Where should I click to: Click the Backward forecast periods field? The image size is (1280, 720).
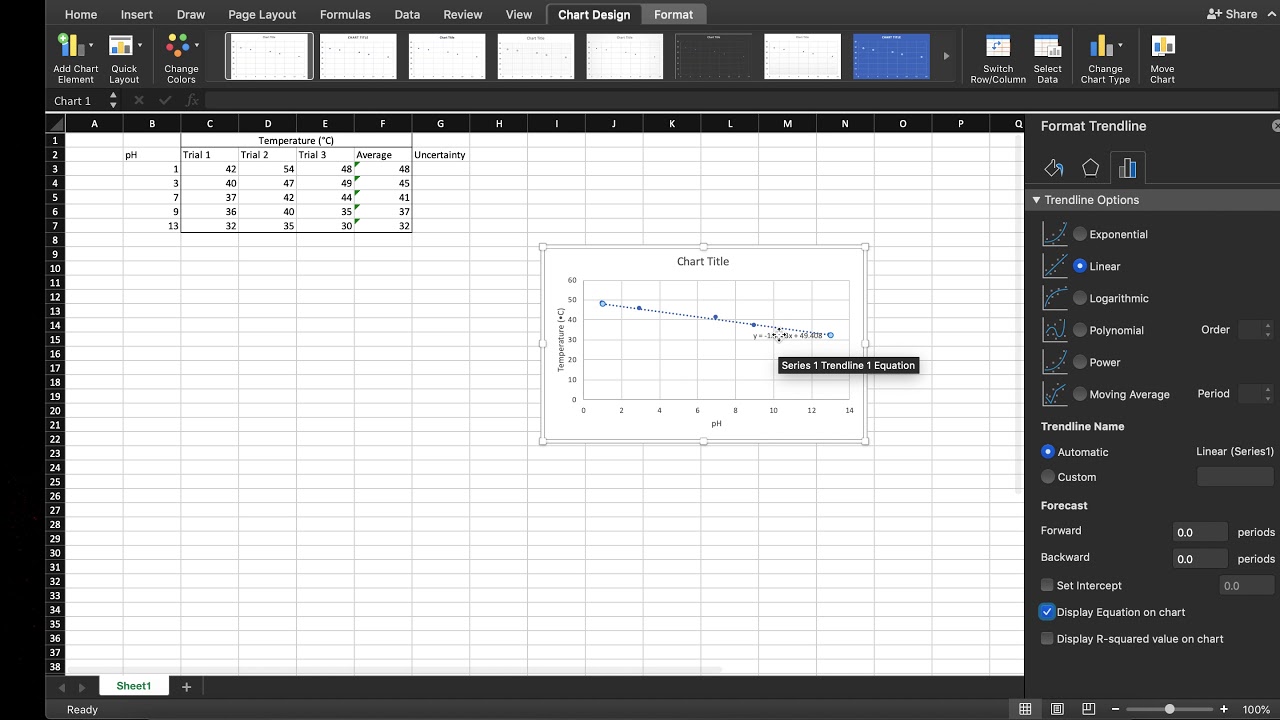tap(1200, 558)
